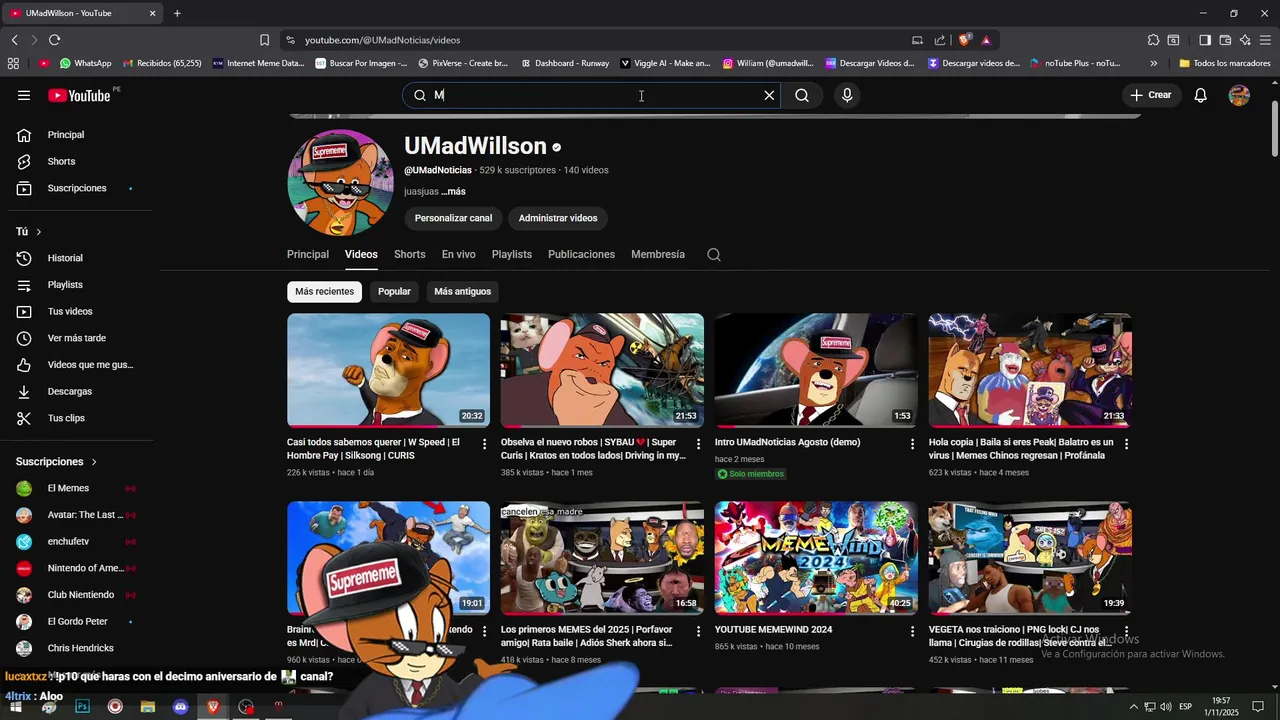Open the Brave Wallet icon
The height and width of the screenshot is (720, 1280).
(1225, 40)
